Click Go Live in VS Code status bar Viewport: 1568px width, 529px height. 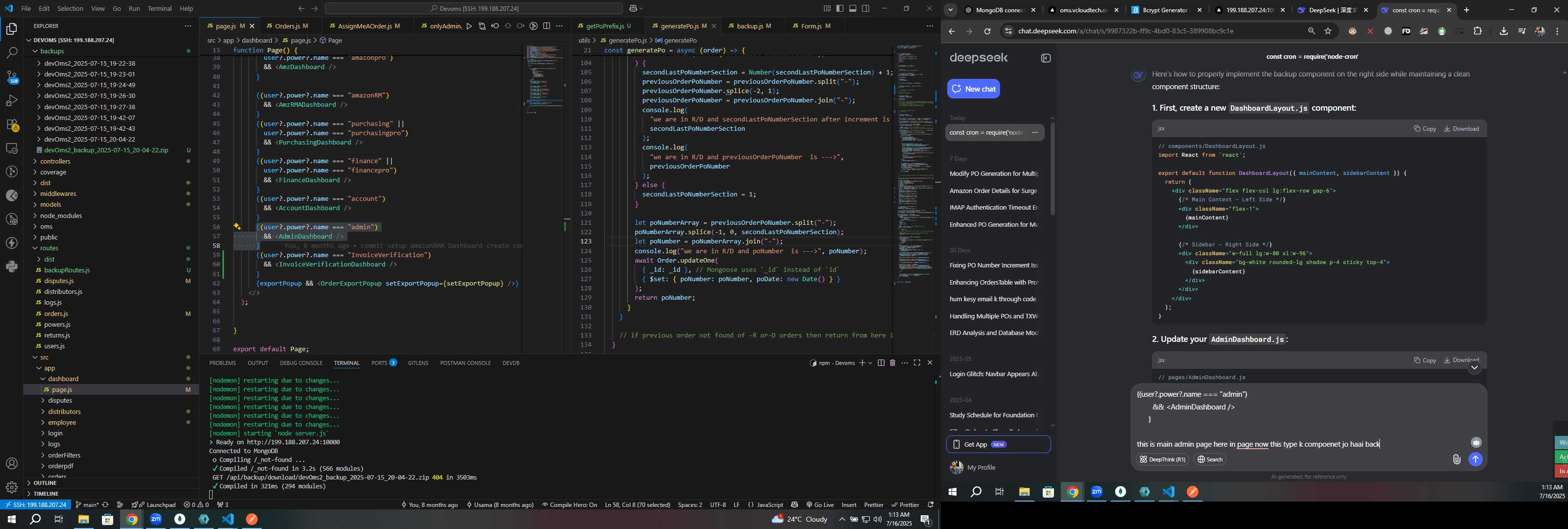coord(820,505)
